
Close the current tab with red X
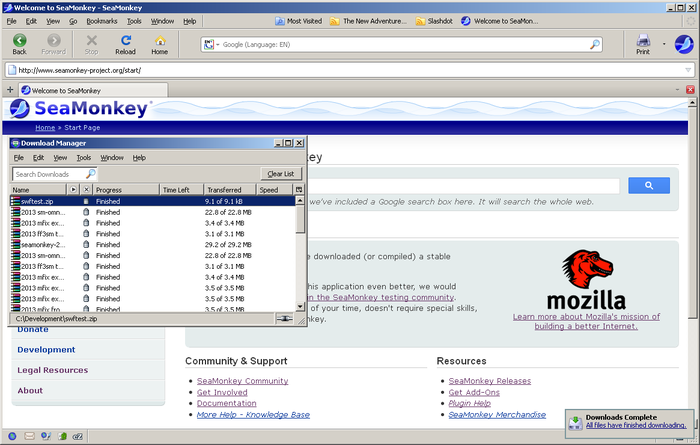click(x=690, y=90)
